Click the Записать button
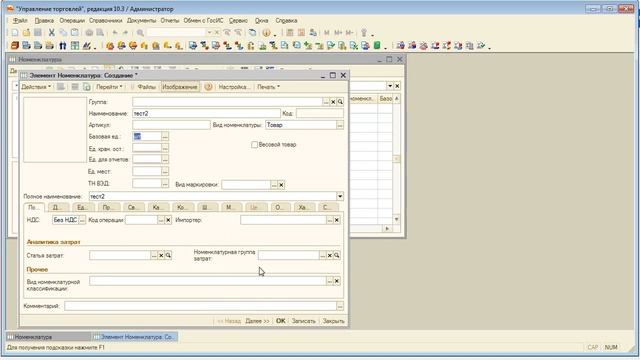 [304, 321]
